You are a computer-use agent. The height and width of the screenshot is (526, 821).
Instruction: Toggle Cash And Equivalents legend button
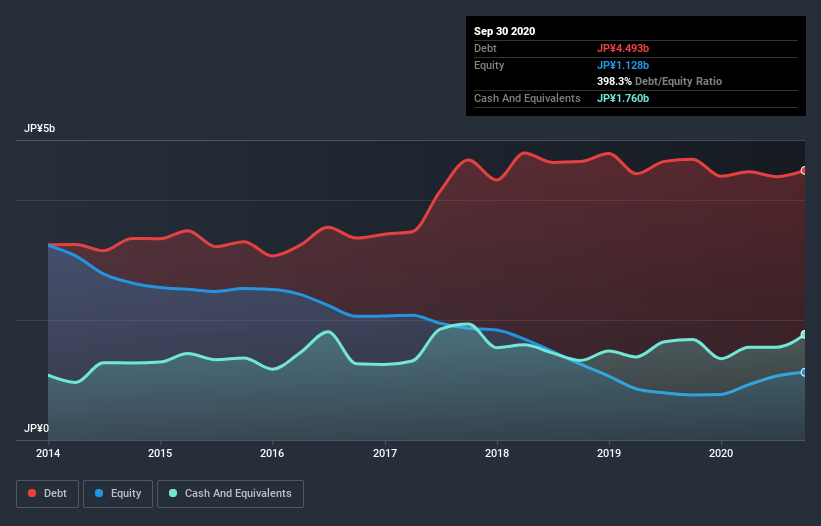click(x=230, y=494)
